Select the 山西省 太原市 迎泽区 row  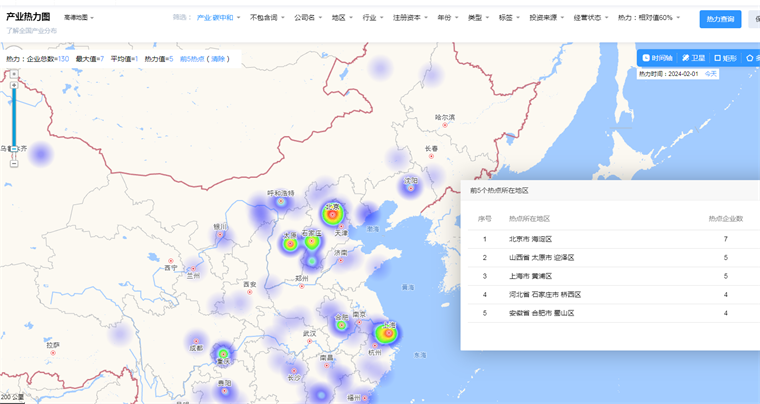click(614, 258)
